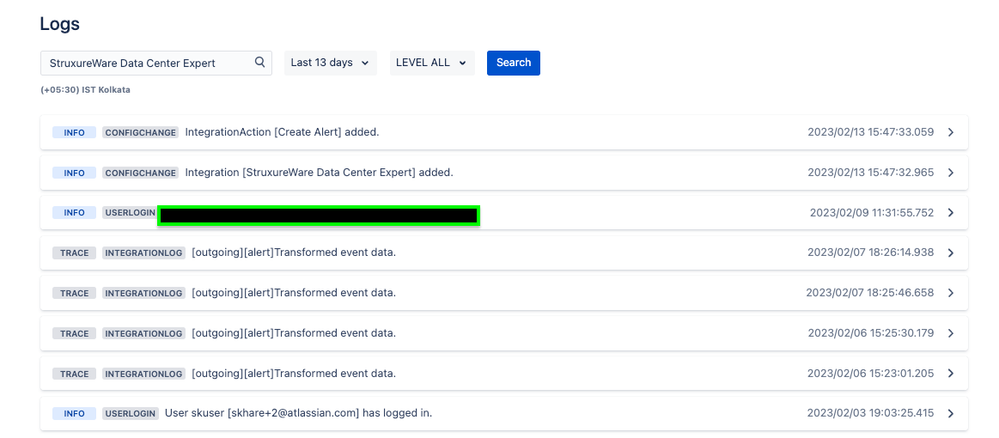Click message IntegrationAction [Create Alert] added.
Image resolution: width=999 pixels, height=438 pixels.
(x=282, y=133)
